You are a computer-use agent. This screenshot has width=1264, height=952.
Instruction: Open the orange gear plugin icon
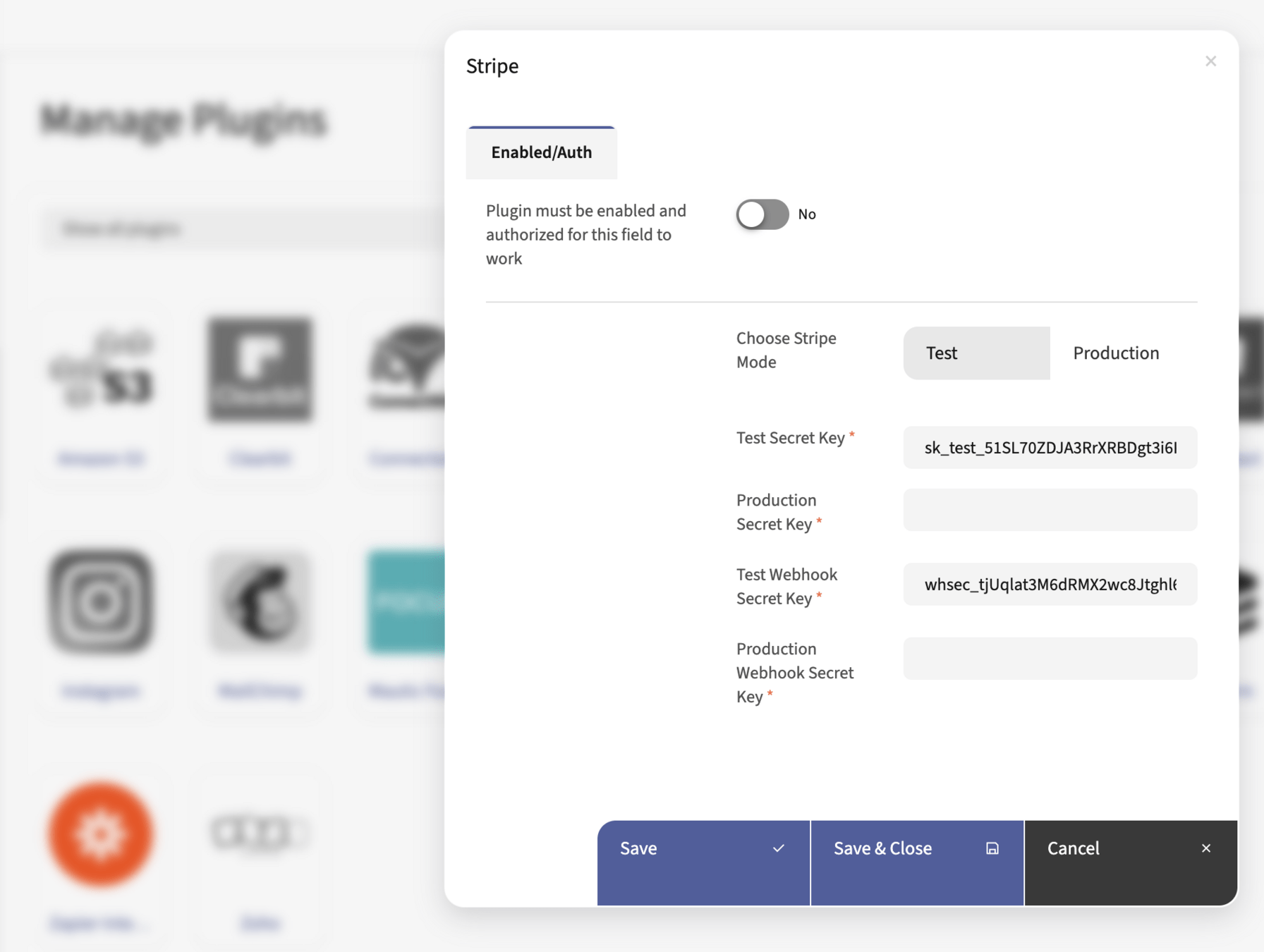[x=101, y=834]
